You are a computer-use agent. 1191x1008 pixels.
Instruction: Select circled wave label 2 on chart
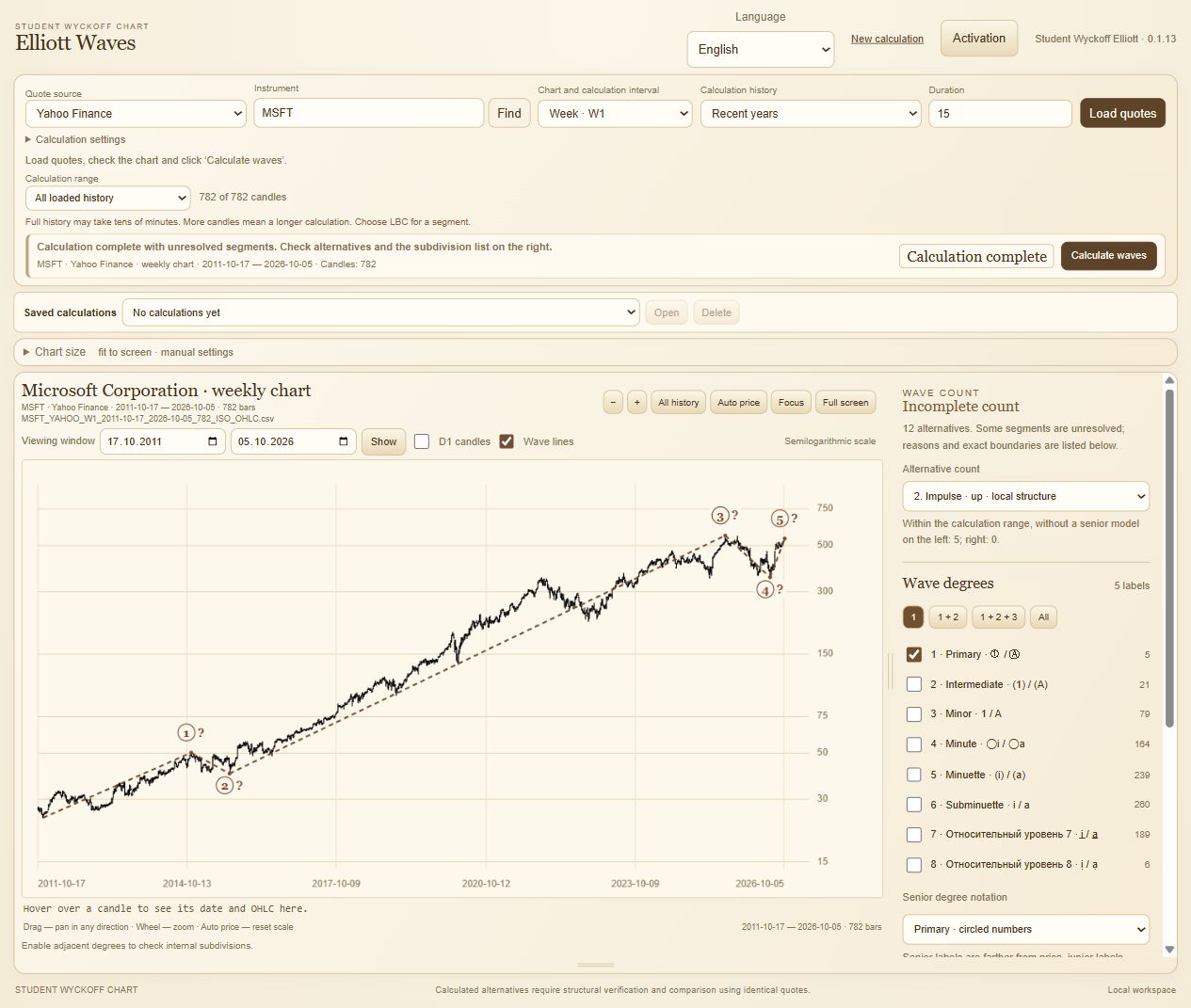point(224,785)
